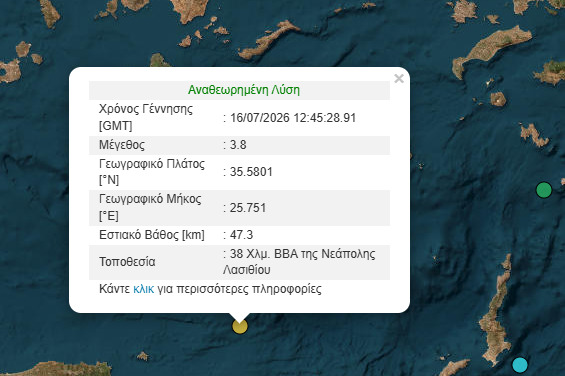Image resolution: width=565 pixels, height=376 pixels.
Task: Select the yellow earthquake marker below popup
Action: pyautogui.click(x=240, y=326)
